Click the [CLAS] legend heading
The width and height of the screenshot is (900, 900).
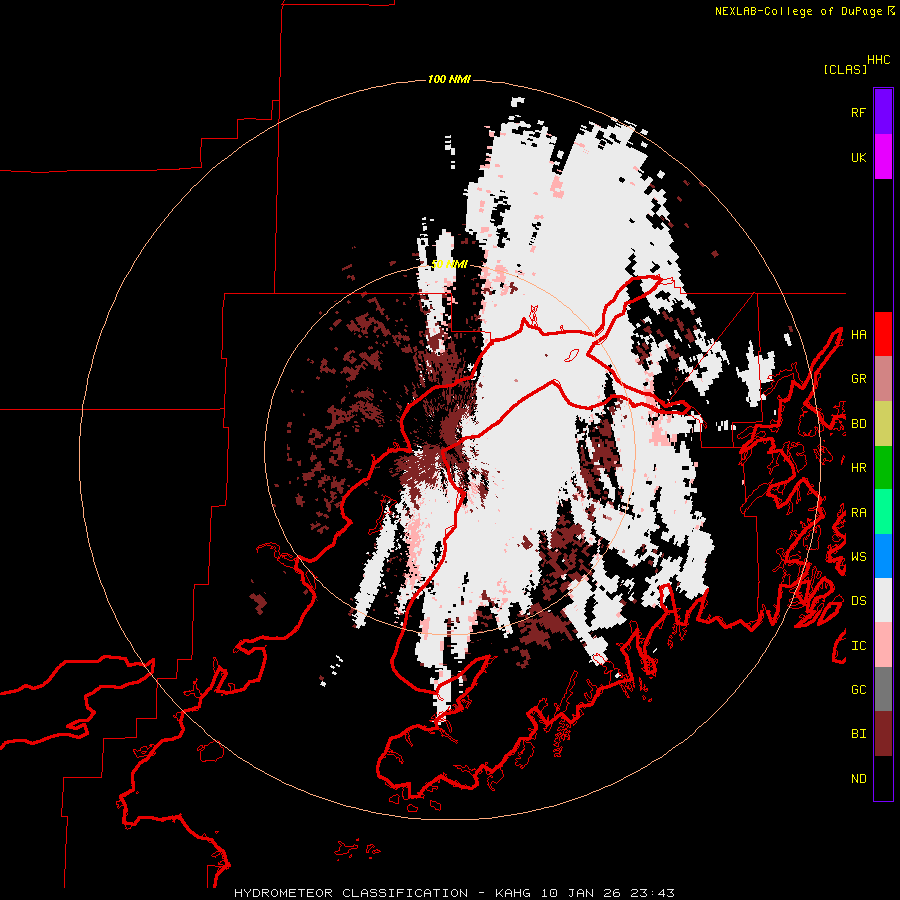point(845,69)
